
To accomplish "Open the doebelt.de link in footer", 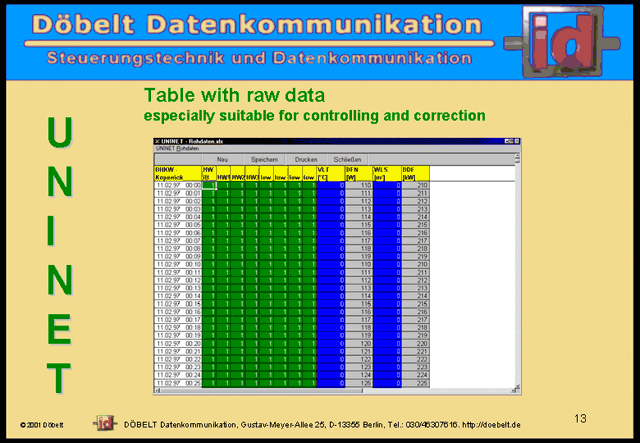I will (x=491, y=425).
